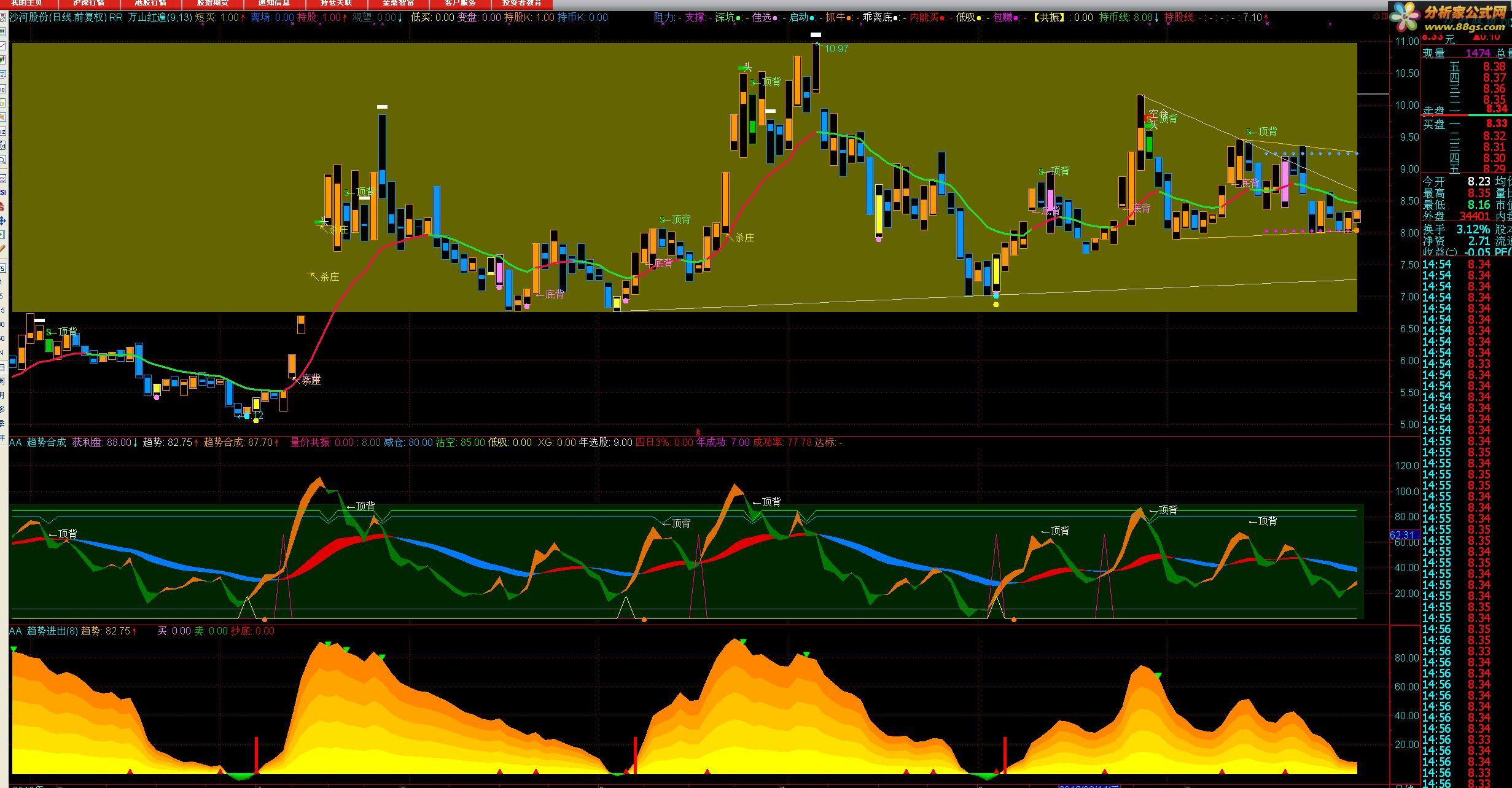The height and width of the screenshot is (788, 1512).
Task: Click the 变盘: 0.00 indicator value
Action: tap(480, 17)
